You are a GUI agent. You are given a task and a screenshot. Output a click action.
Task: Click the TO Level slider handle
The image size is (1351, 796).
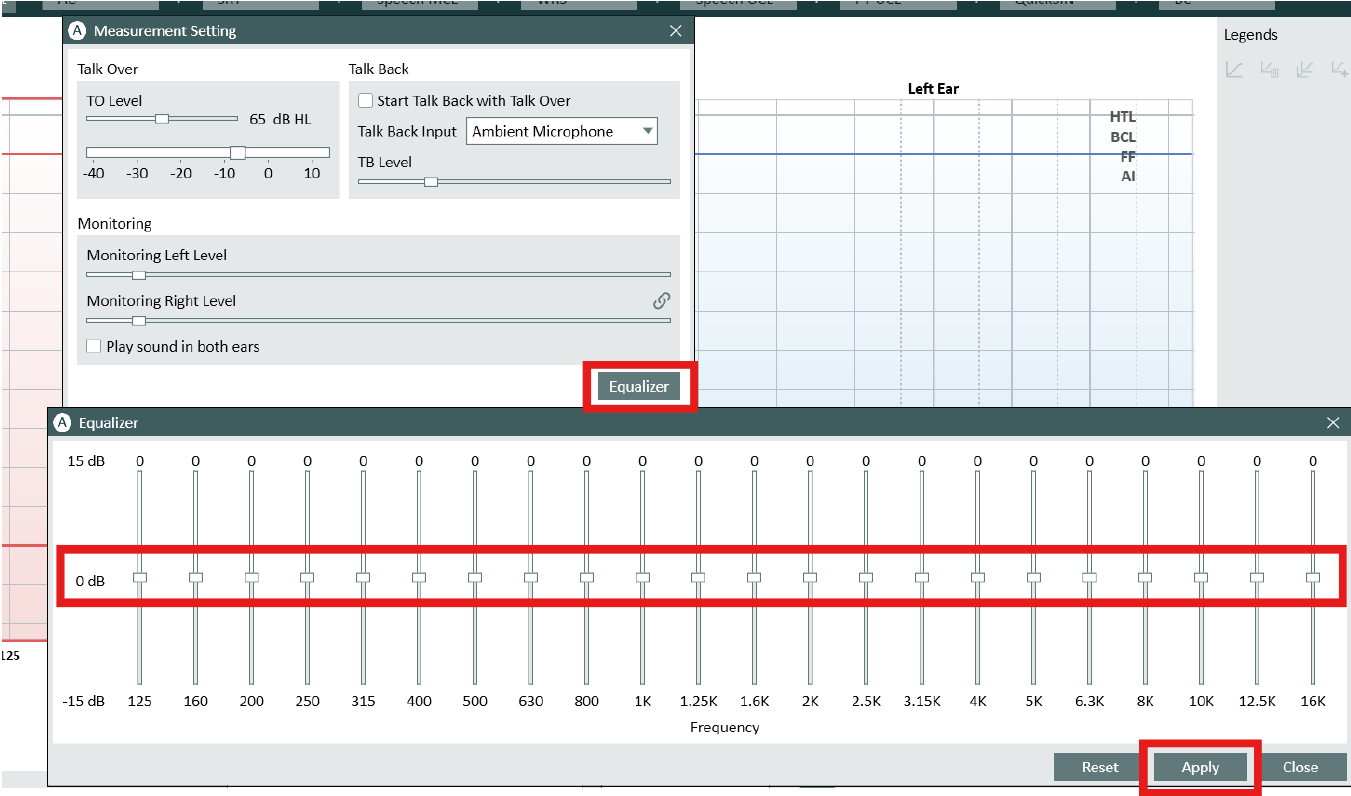pos(162,118)
